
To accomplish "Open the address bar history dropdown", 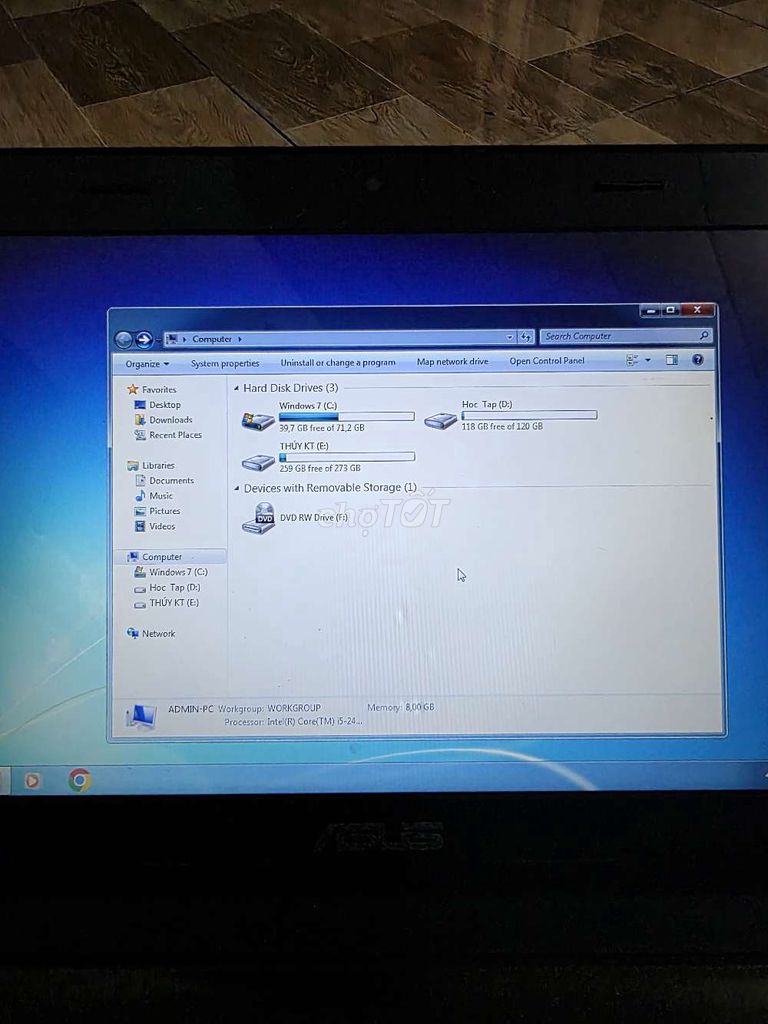I will tap(509, 337).
